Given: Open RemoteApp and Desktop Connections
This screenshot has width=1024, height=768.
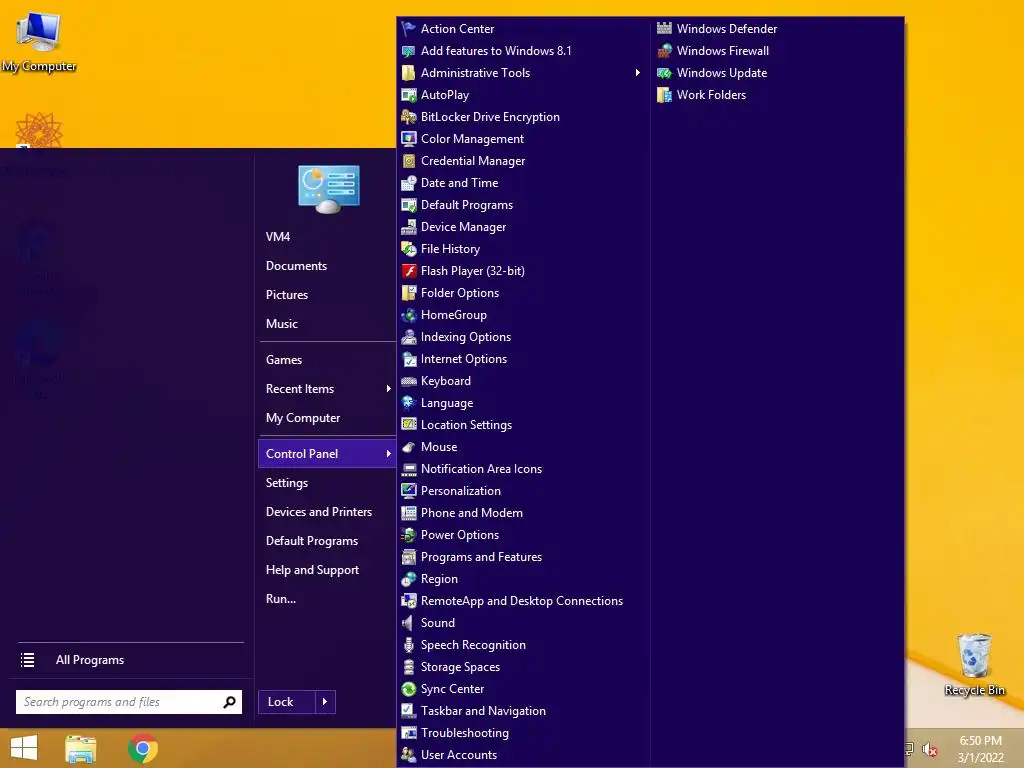Looking at the screenshot, I should 524,601.
